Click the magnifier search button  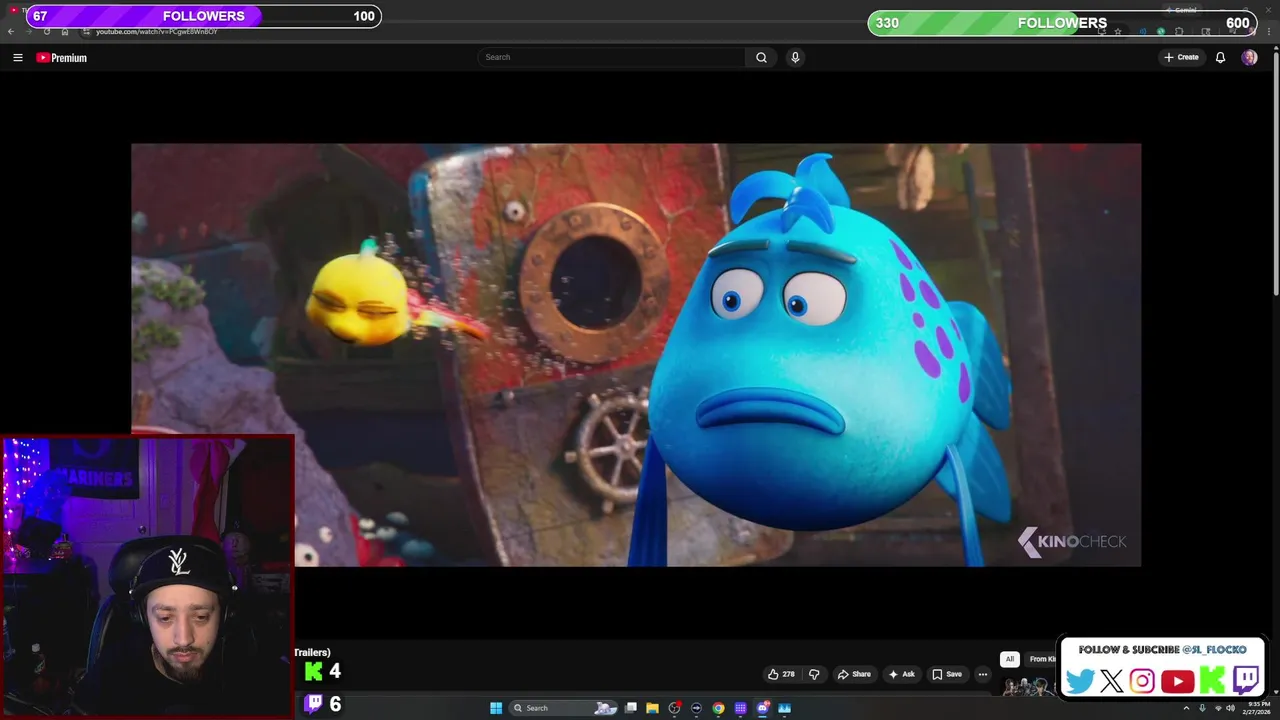[x=761, y=57]
